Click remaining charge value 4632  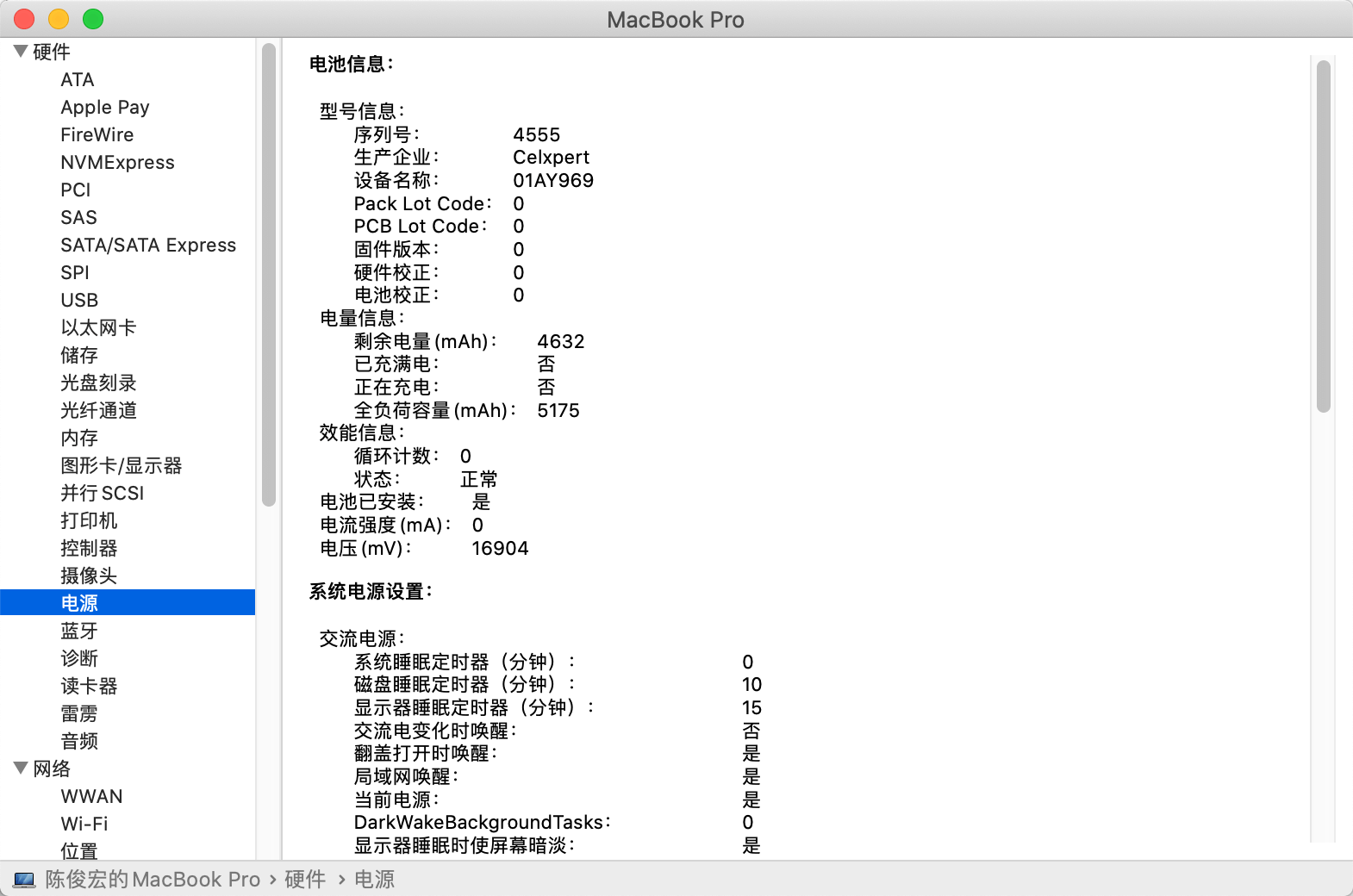tap(561, 341)
